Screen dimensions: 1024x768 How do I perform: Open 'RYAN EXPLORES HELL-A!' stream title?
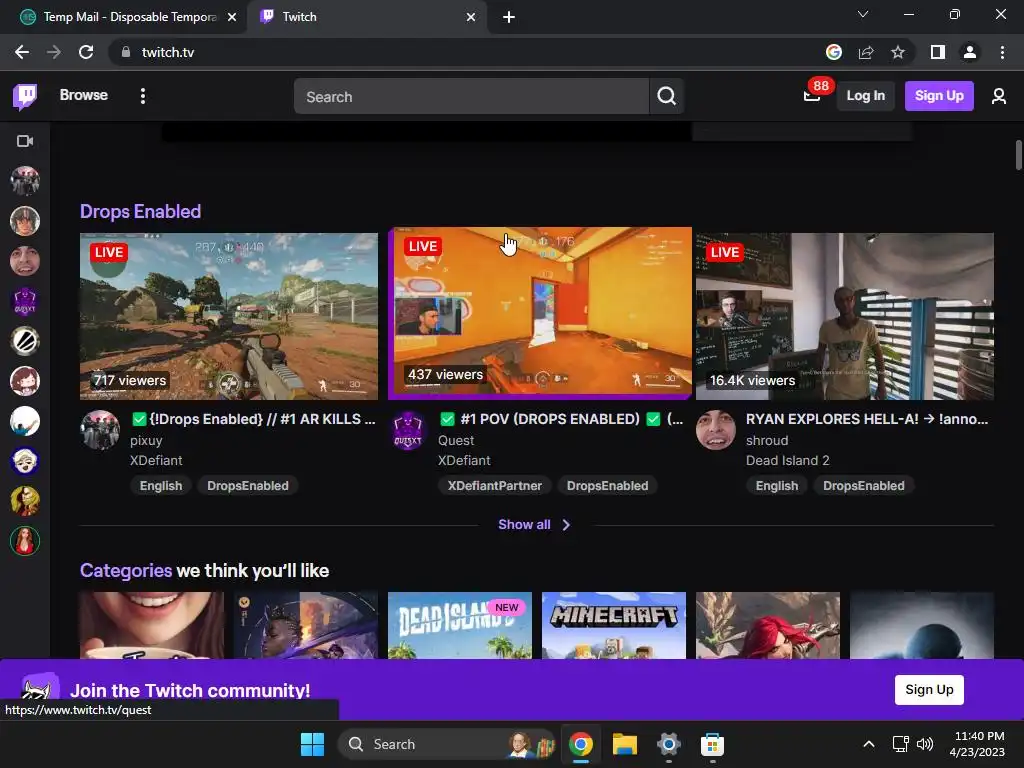click(867, 419)
